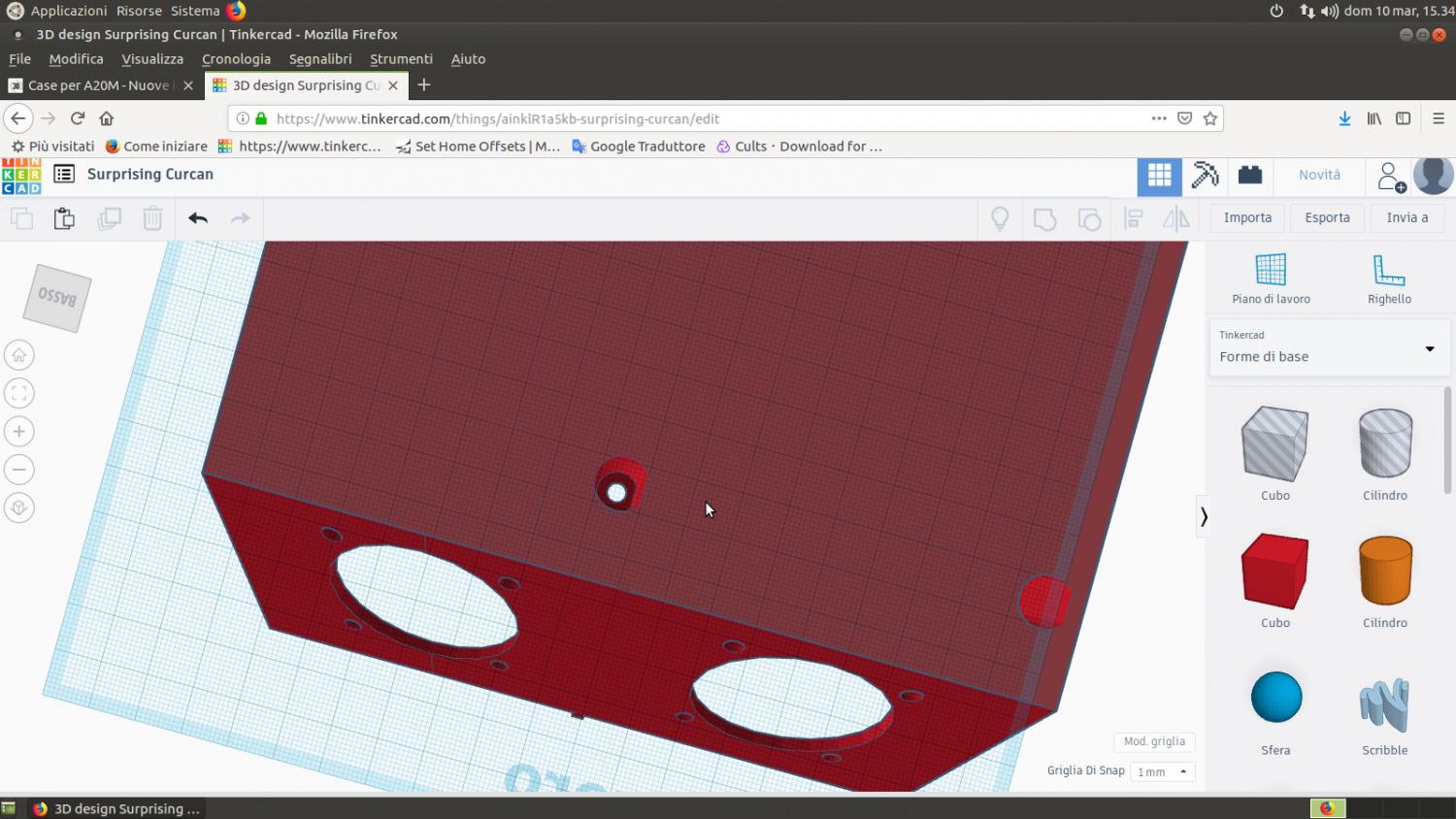
Task: Open the Visualizza menu
Action: point(152,59)
